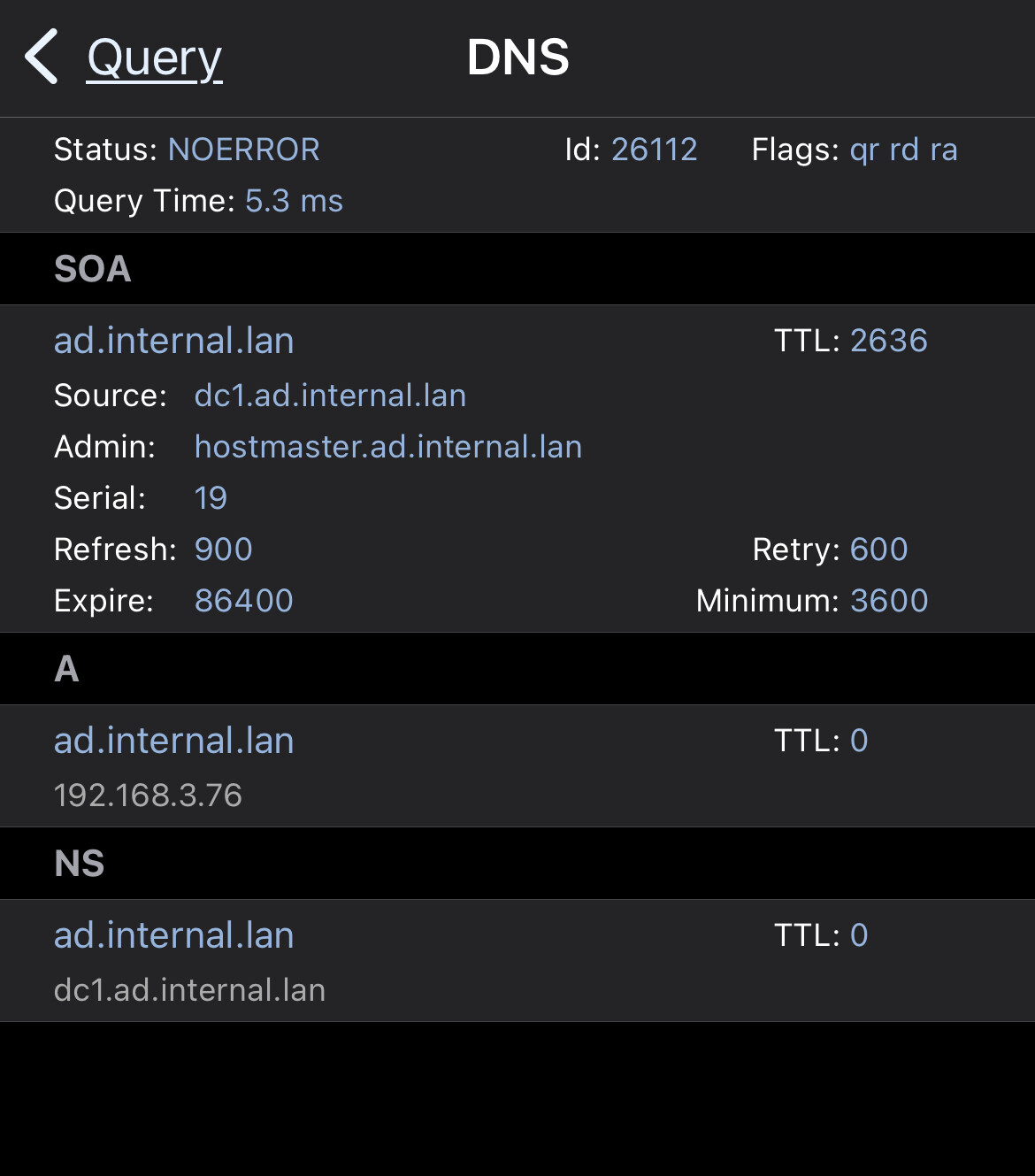Tap the Admin hostmaster.ad.internal.lan value
Image resolution: width=1035 pixels, height=1176 pixels.
(x=387, y=447)
